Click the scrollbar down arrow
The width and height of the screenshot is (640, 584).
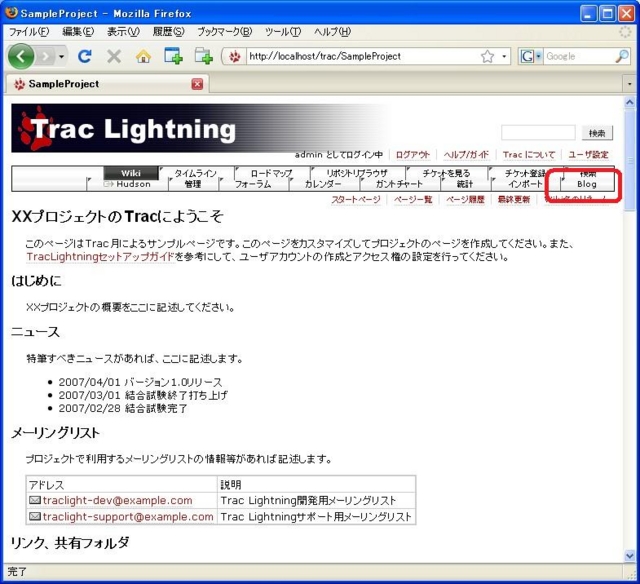pyautogui.click(x=629, y=555)
